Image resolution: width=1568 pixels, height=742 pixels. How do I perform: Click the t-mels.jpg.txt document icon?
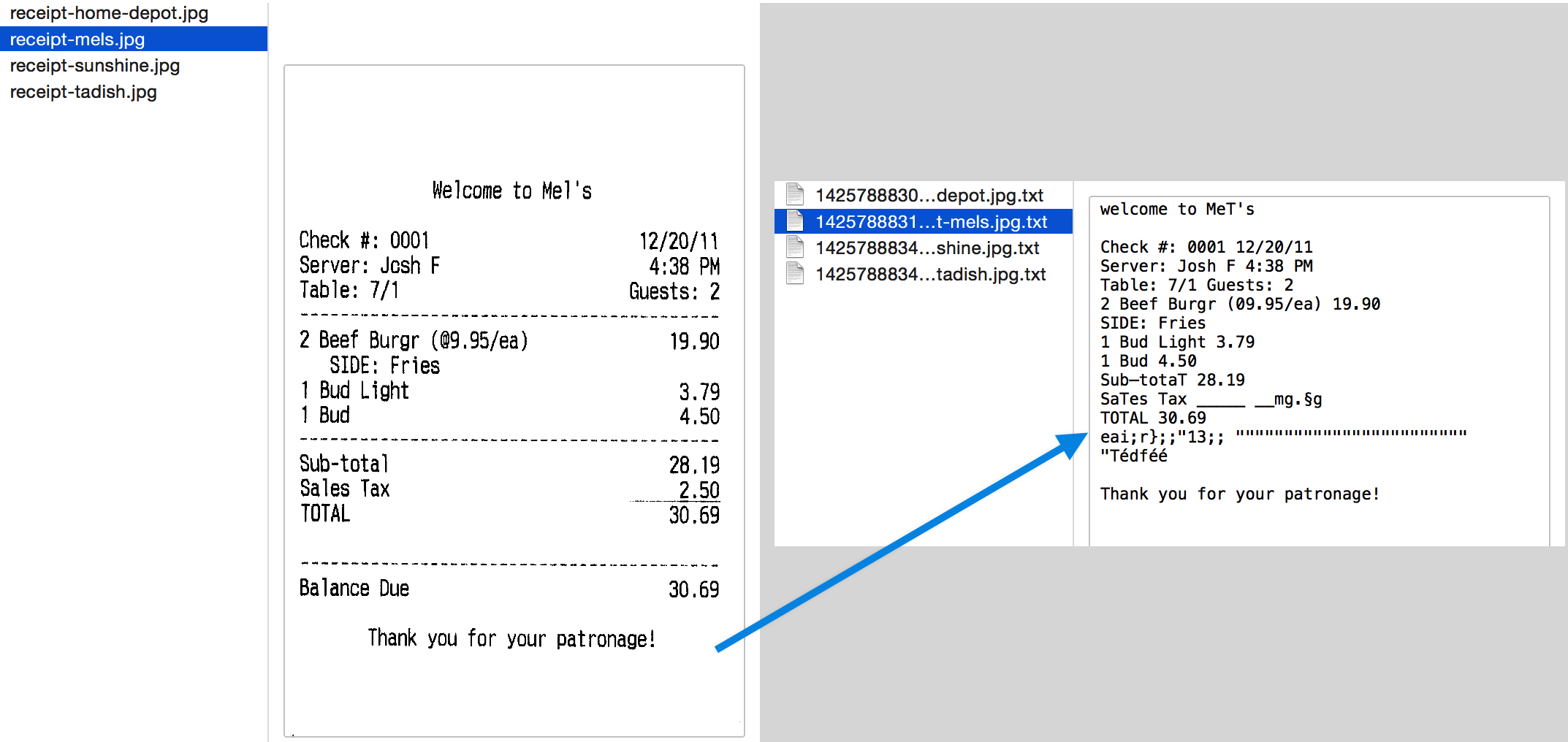point(795,221)
